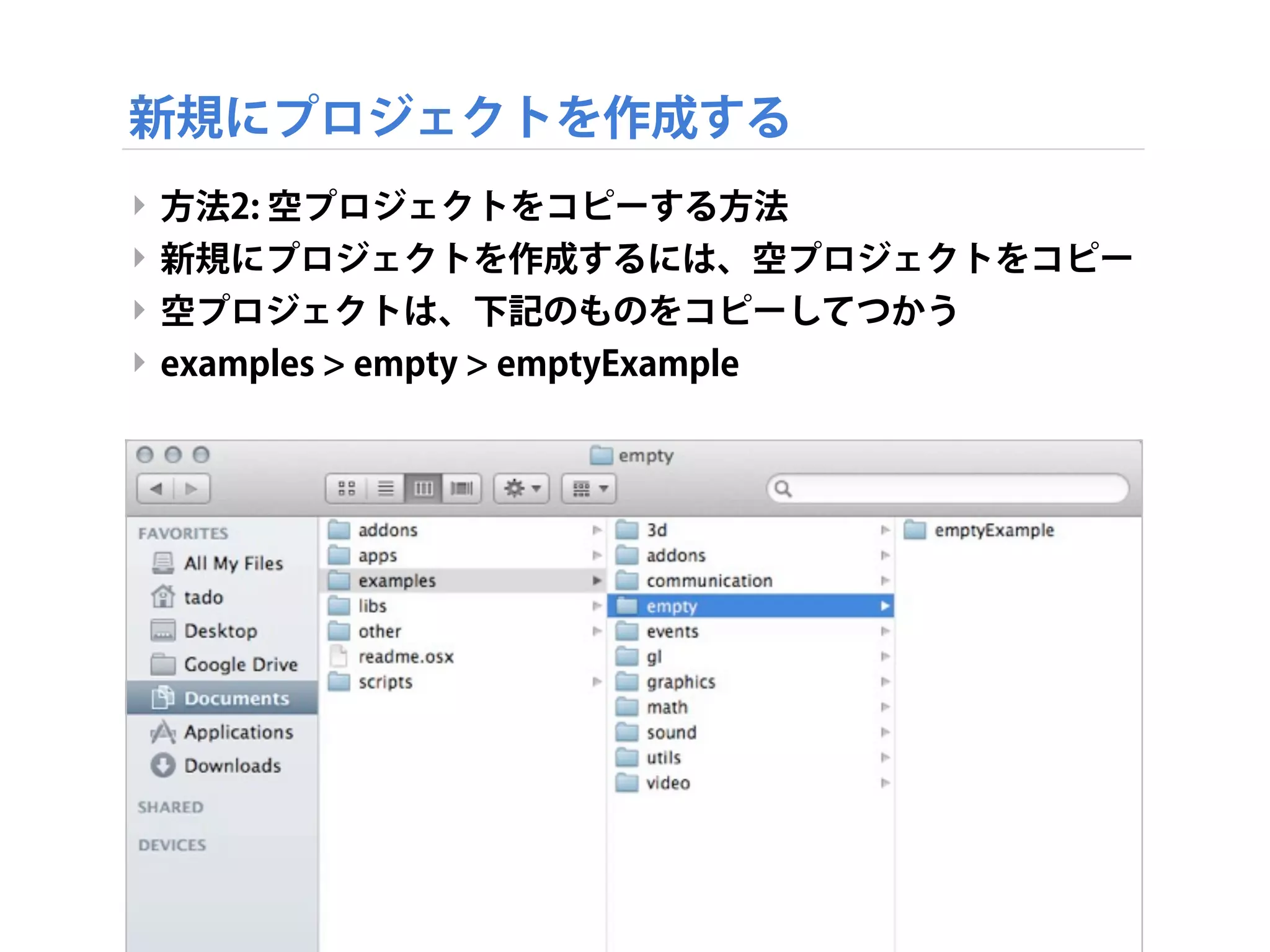The image size is (1270, 952).
Task: Open Applications in the sidebar
Action: tap(238, 732)
